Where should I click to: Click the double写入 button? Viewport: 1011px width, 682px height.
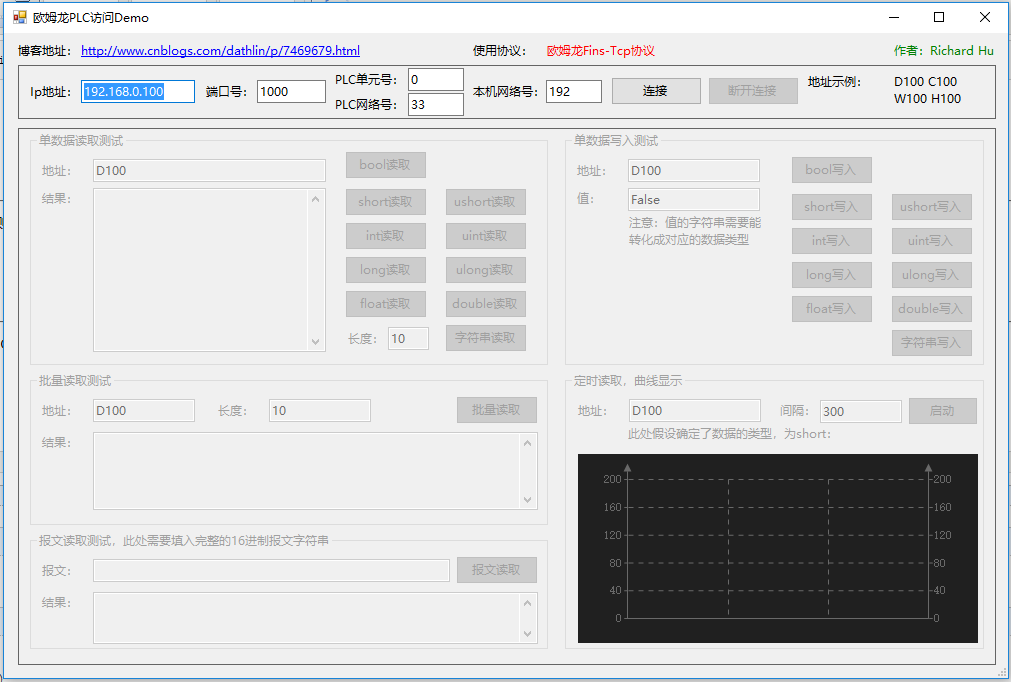932,309
